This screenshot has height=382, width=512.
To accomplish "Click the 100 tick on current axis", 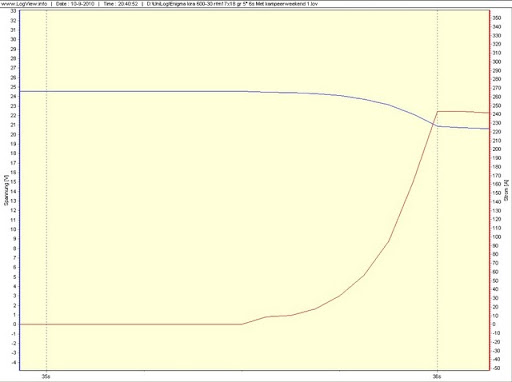I will (497, 237).
